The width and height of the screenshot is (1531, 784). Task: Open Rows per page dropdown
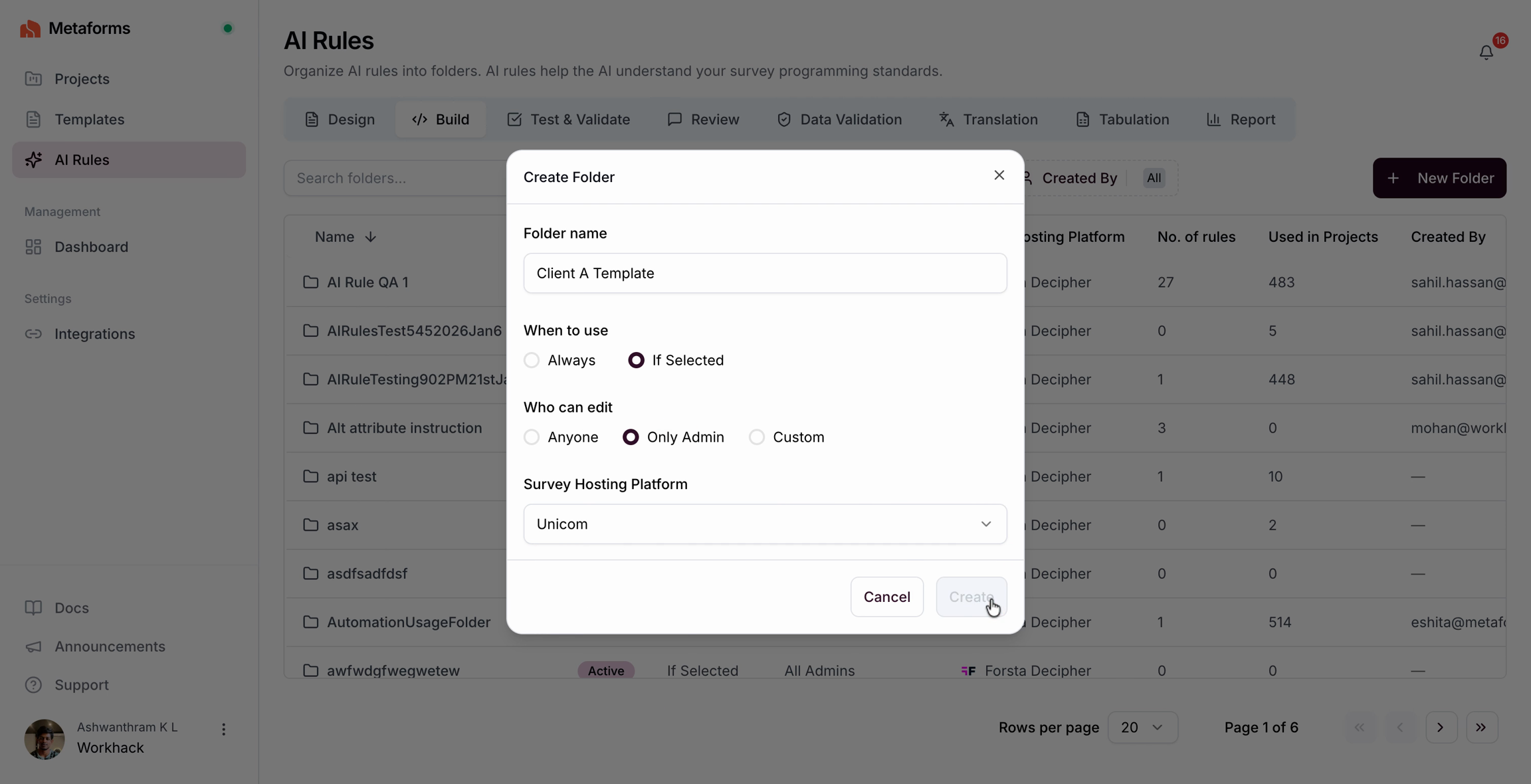[x=1142, y=728]
